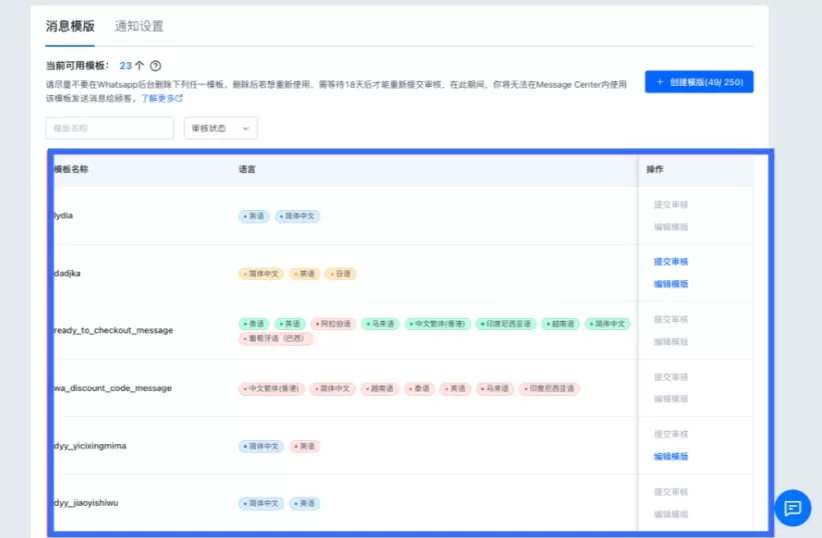Click the 创建模版 button
The image size is (822, 538).
click(699, 82)
